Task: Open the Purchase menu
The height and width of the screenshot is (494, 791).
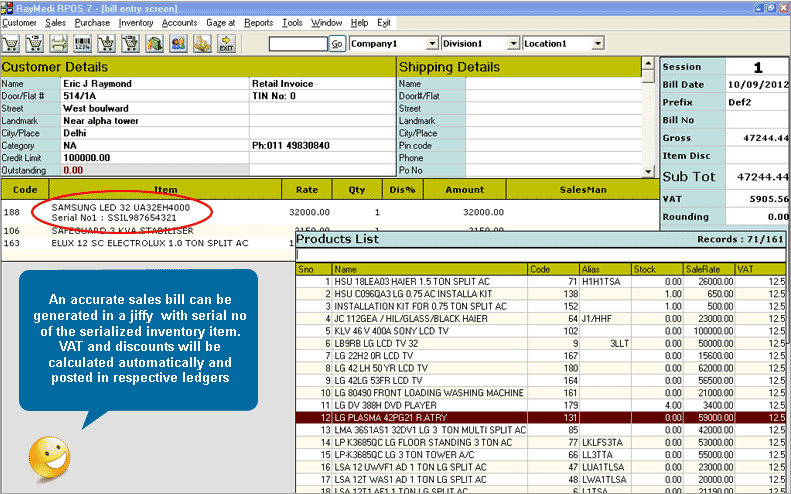Action: click(92, 23)
